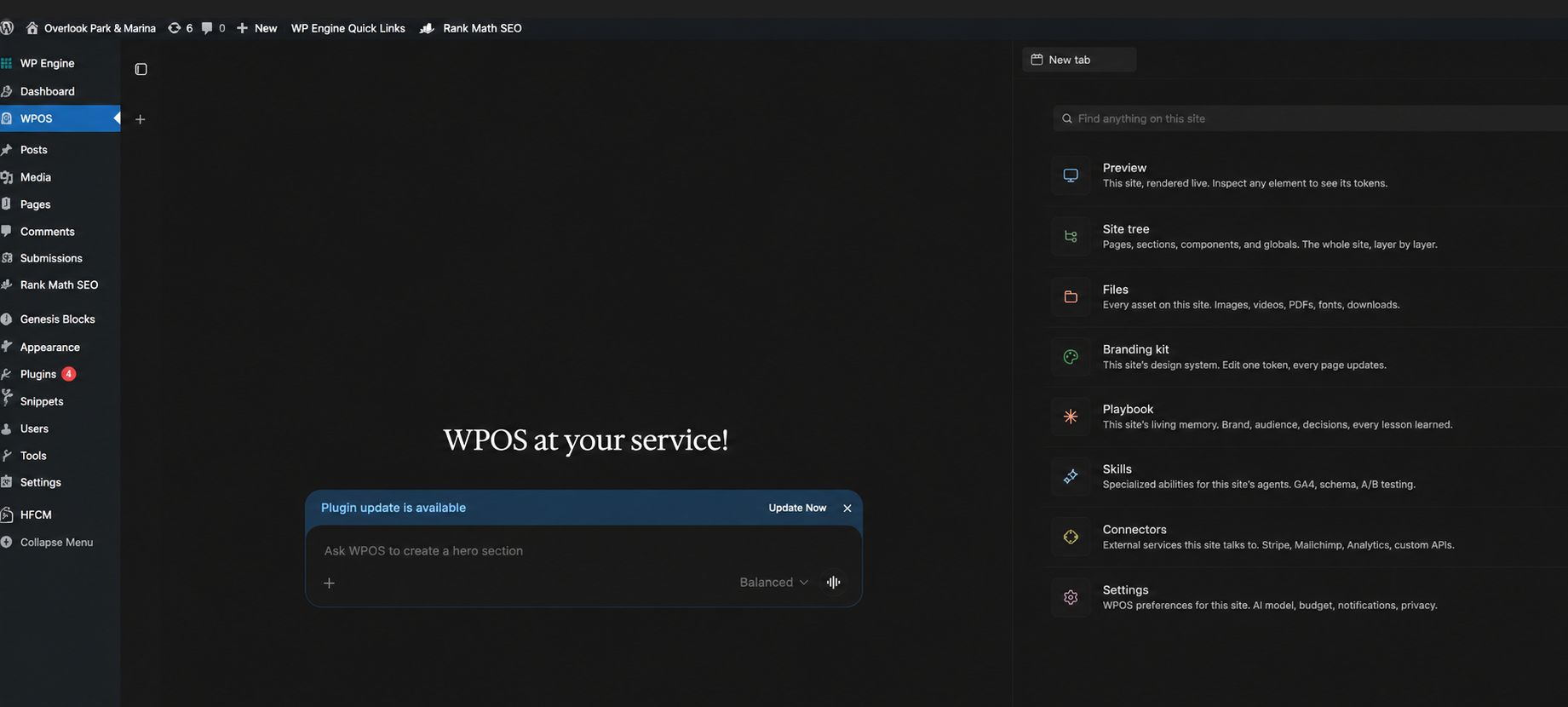The image size is (1568, 707).
Task: Click the Update Now button
Action: (x=797, y=508)
